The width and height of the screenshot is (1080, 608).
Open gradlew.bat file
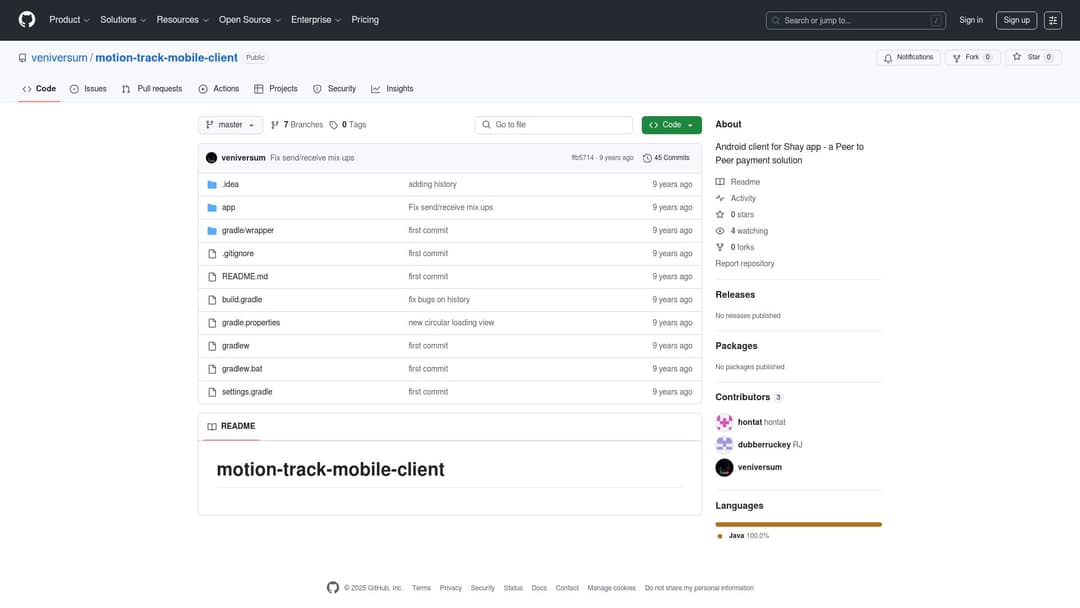pos(242,369)
